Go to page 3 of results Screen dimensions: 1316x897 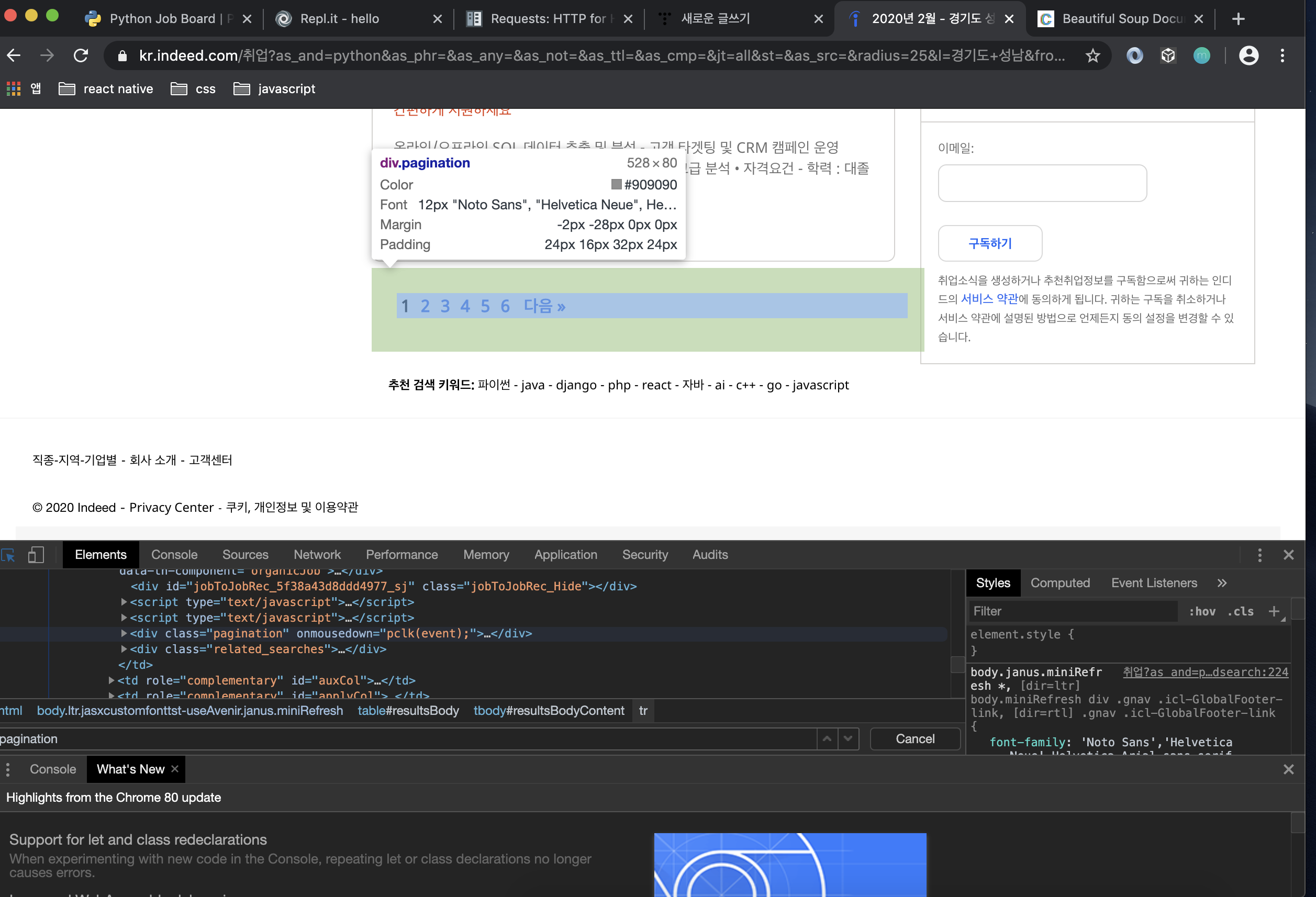point(445,306)
